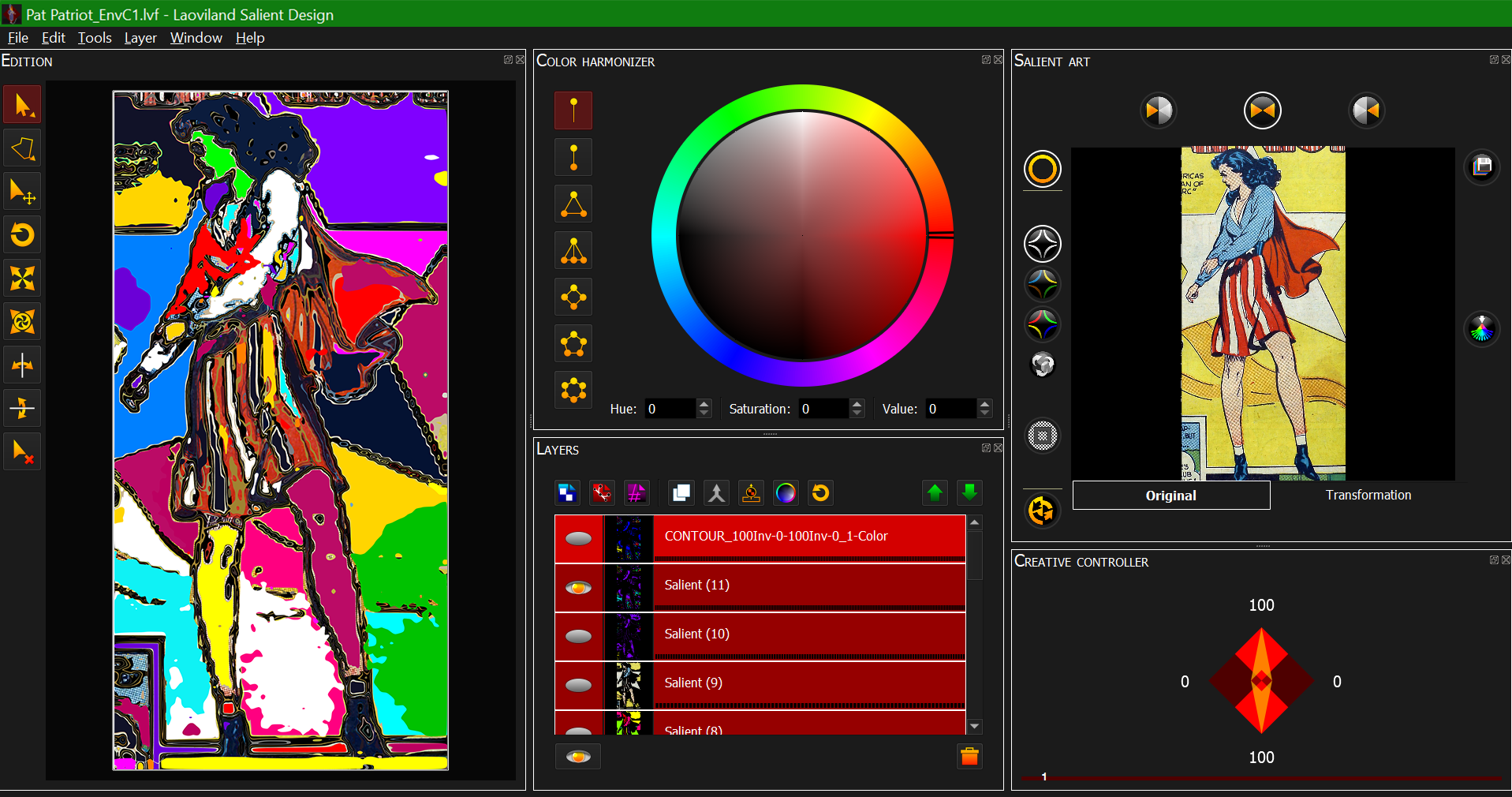
Task: Select the monochromatic single-point harmony mode
Action: tap(573, 110)
